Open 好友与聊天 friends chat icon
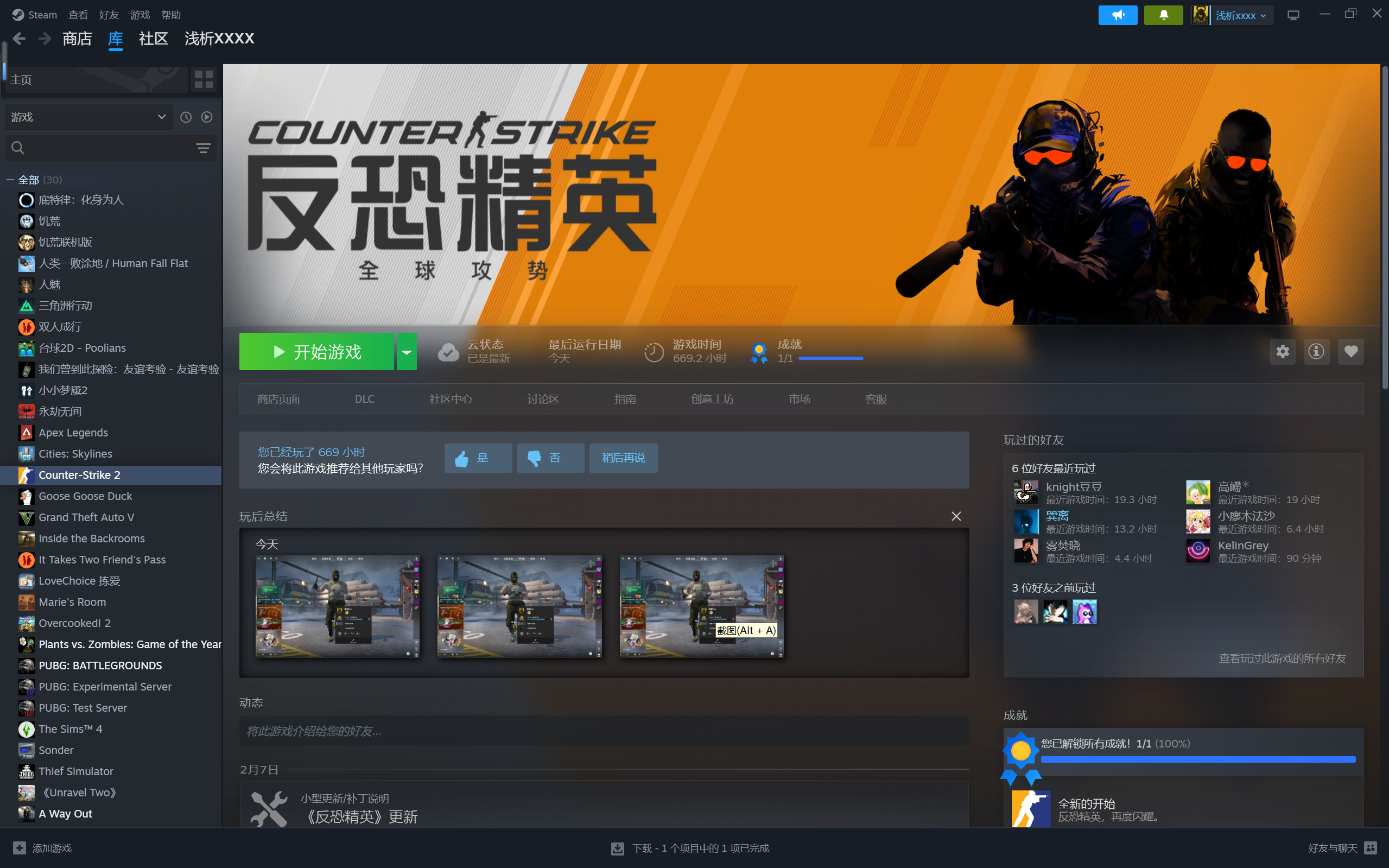The height and width of the screenshot is (868, 1389). pos(1371,848)
